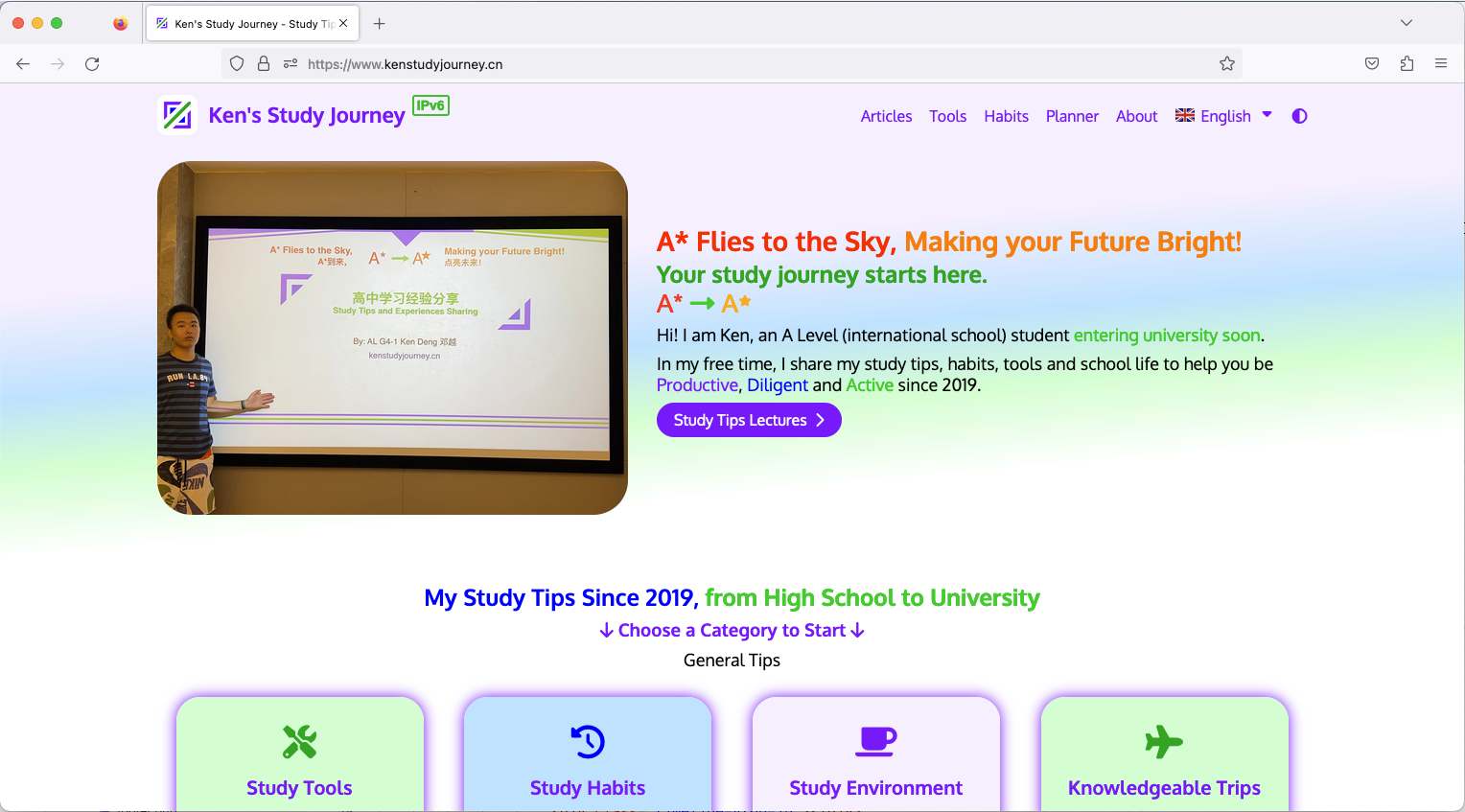Open the Firefox hamburger application menu
Image resolution: width=1465 pixels, height=812 pixels.
(1441, 64)
